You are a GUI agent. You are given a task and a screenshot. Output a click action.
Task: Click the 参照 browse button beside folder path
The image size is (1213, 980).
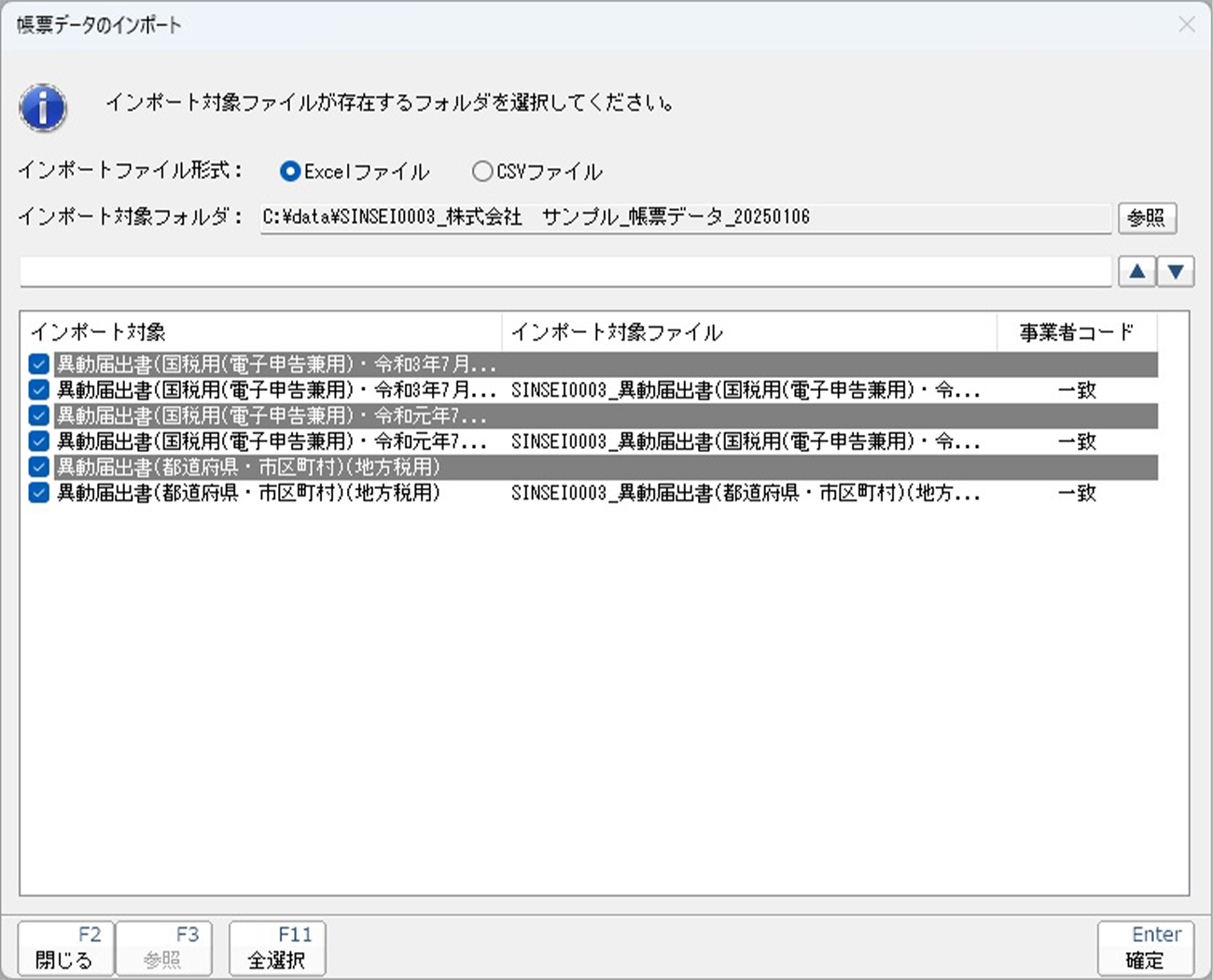1147,217
